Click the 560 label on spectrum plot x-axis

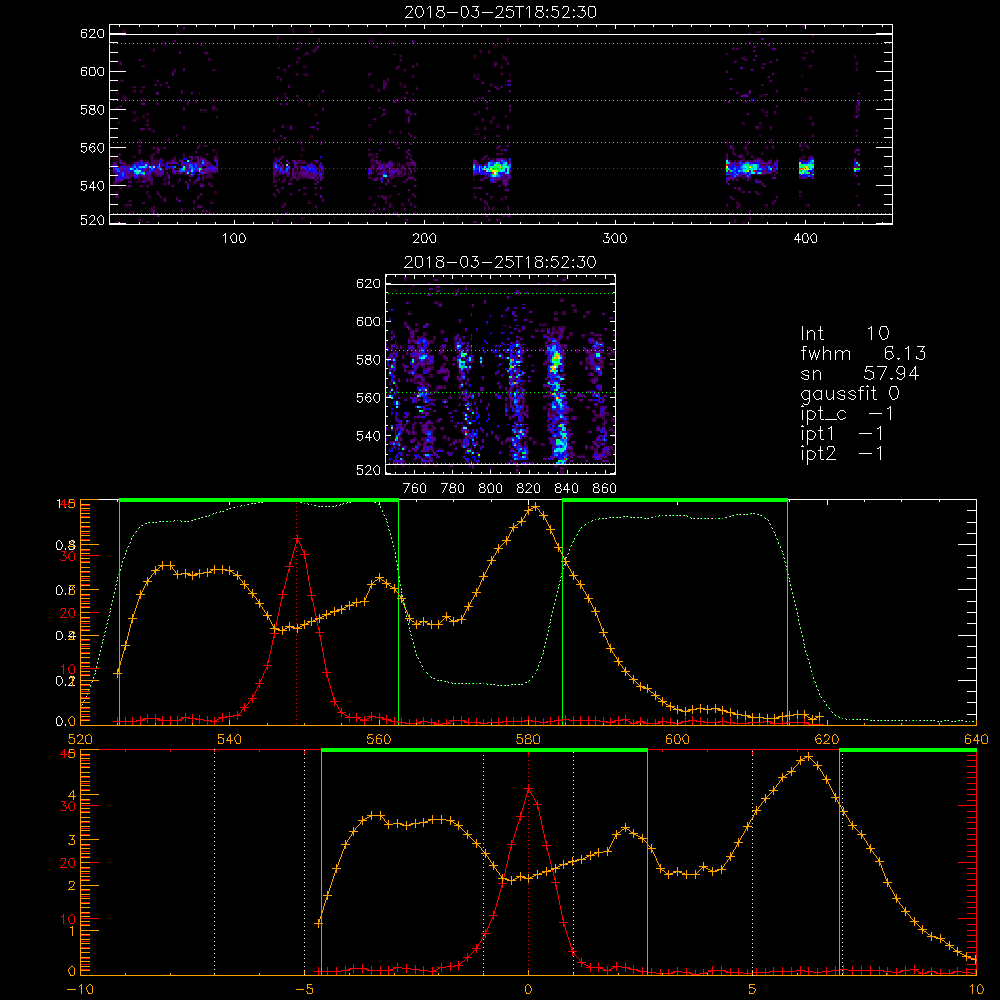[379, 740]
